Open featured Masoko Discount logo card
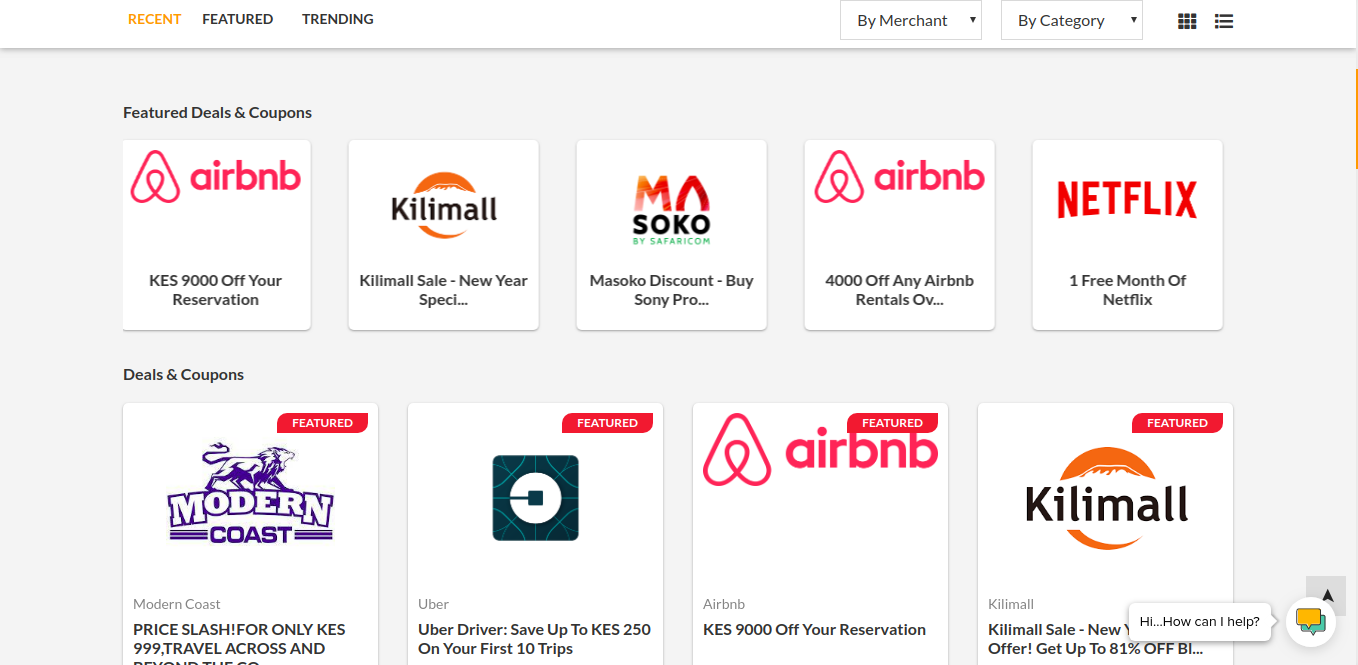1358x665 pixels. point(672,209)
